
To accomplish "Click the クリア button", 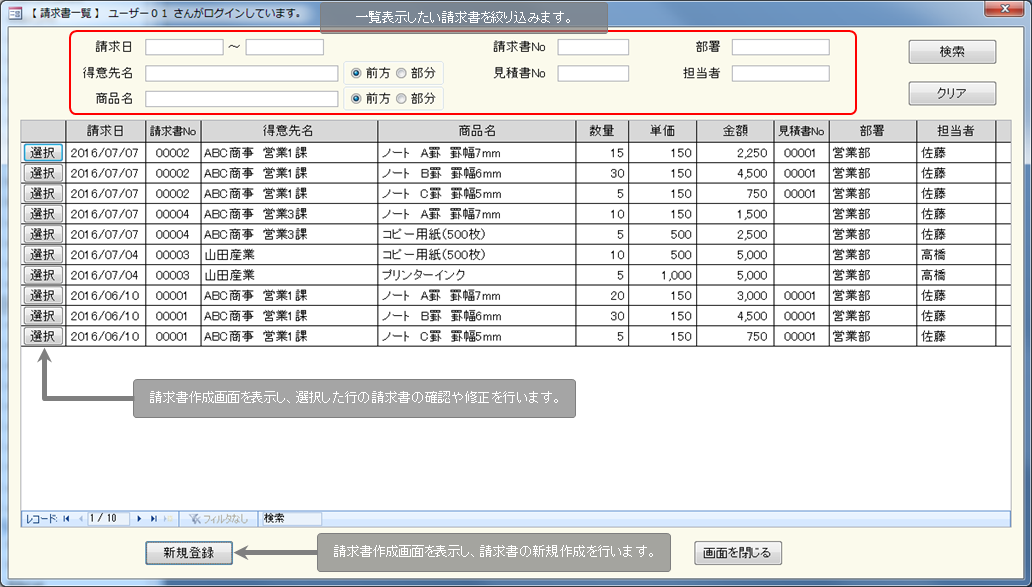I will click(x=951, y=93).
